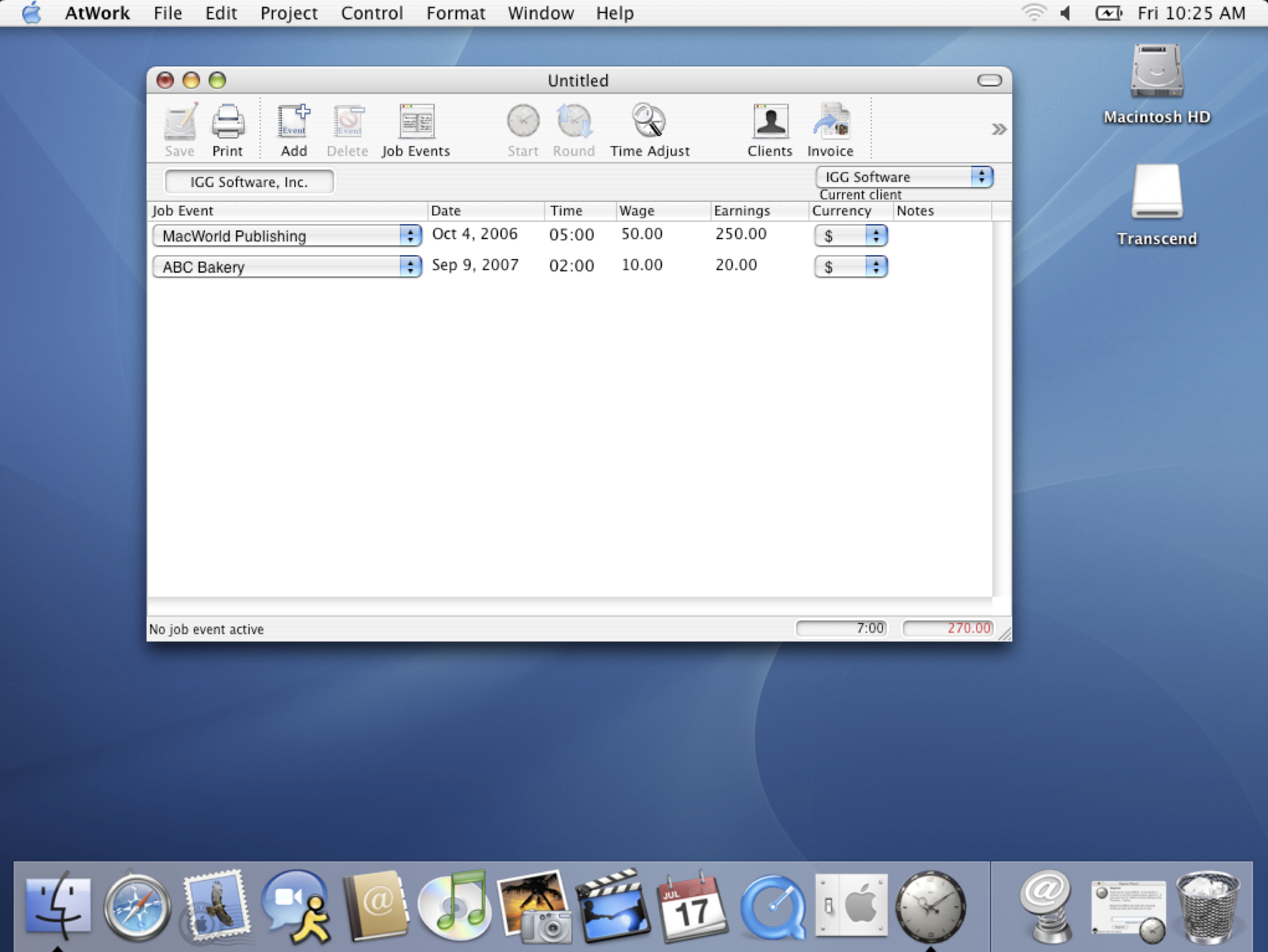The height and width of the screenshot is (952, 1268).
Task: Open the MacWorld Publishing job event dropdown
Action: [x=287, y=236]
